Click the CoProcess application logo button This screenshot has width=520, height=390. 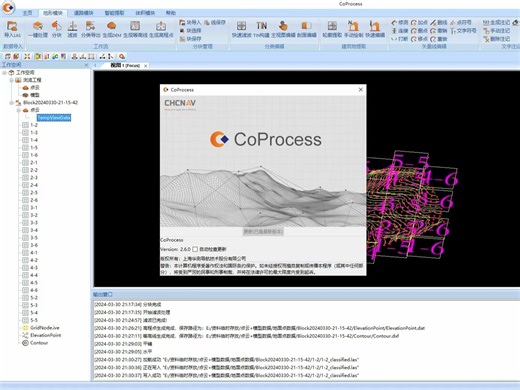(x=9, y=8)
